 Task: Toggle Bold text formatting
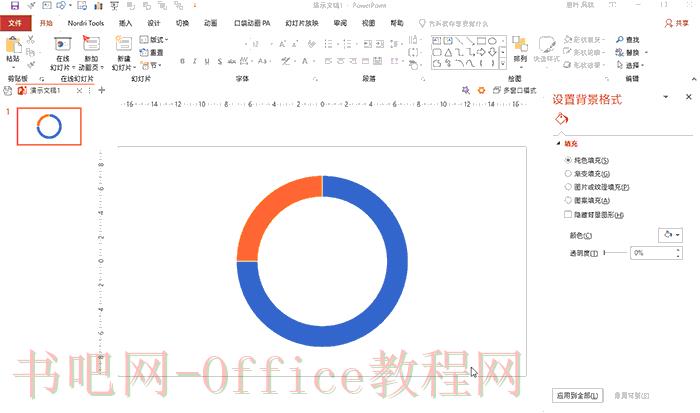point(182,61)
